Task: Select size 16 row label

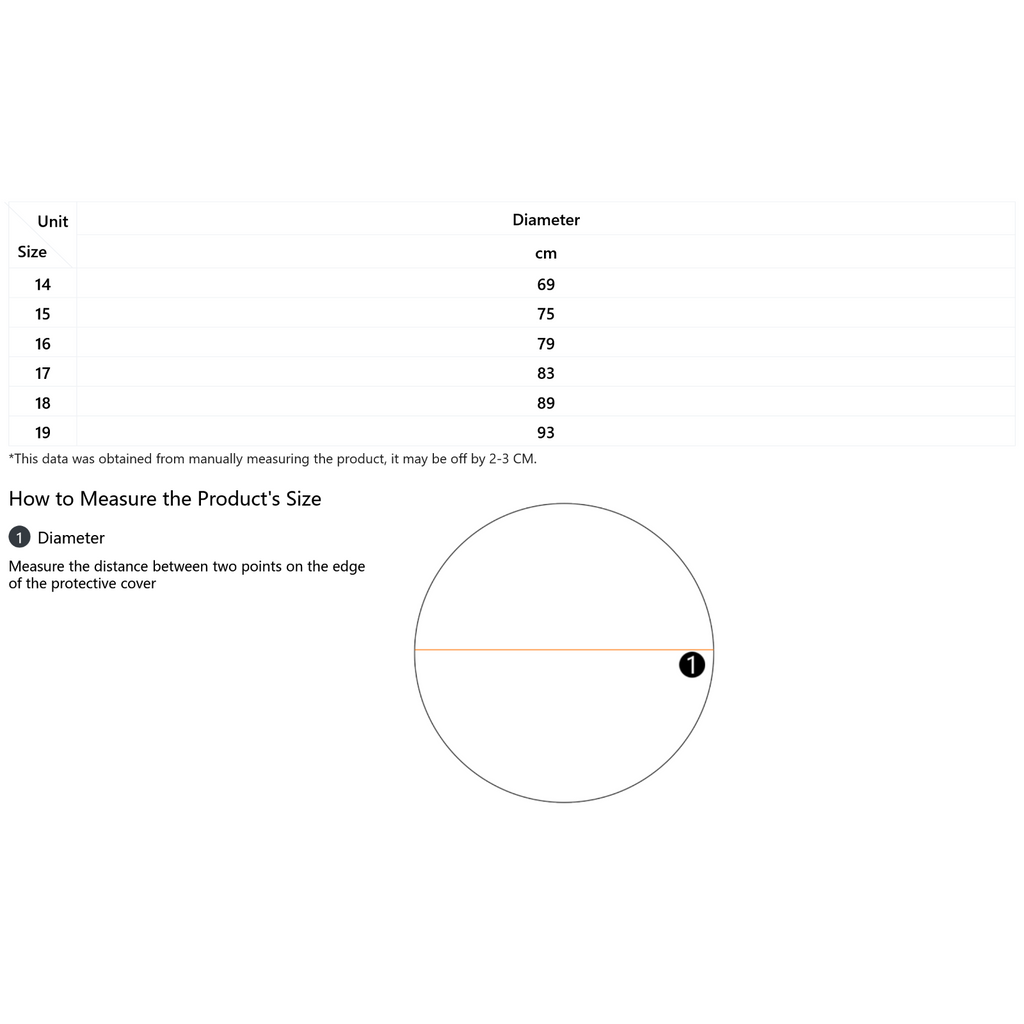Action: (x=42, y=344)
